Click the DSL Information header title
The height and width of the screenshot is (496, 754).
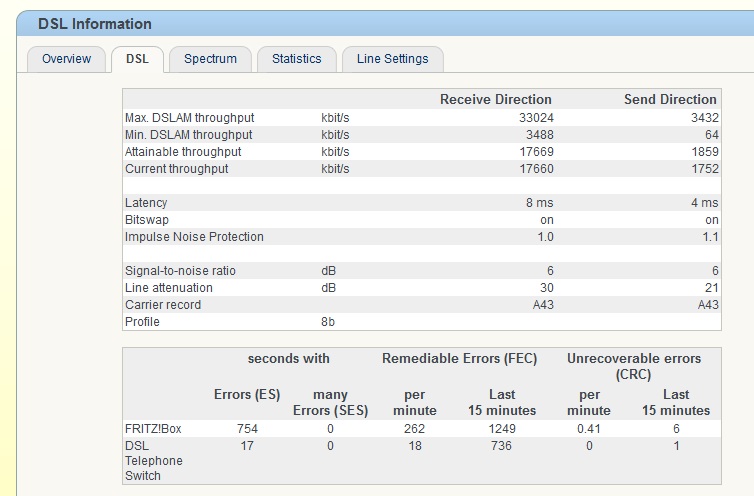coord(95,24)
